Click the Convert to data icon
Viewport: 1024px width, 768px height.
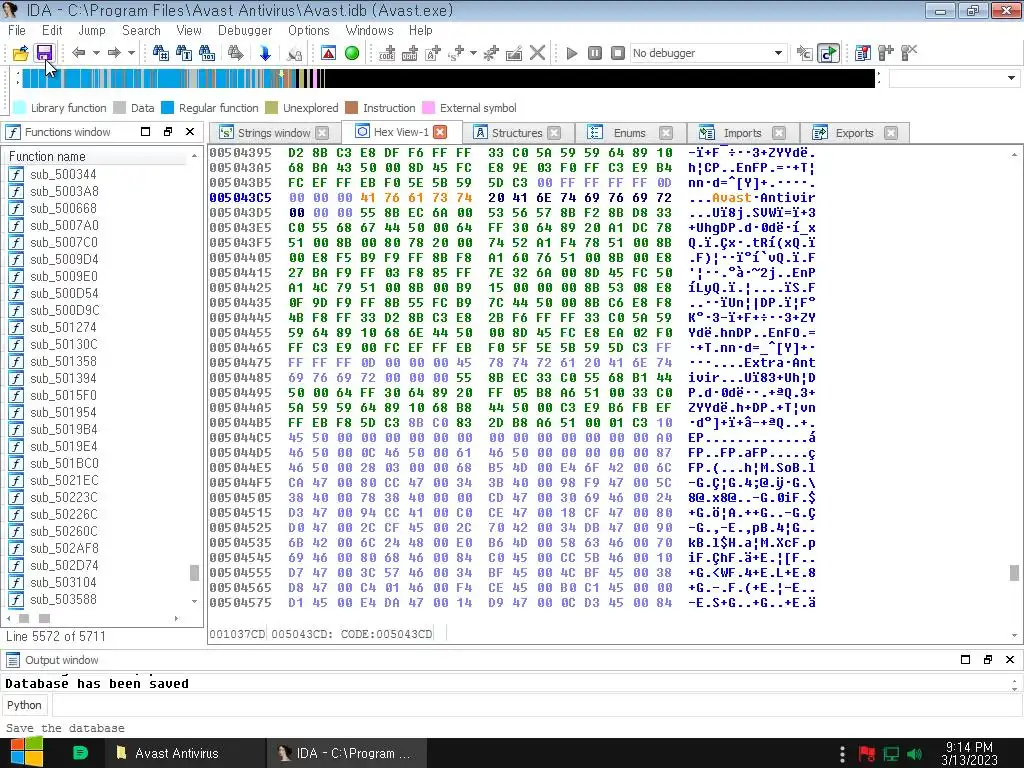tap(410, 53)
